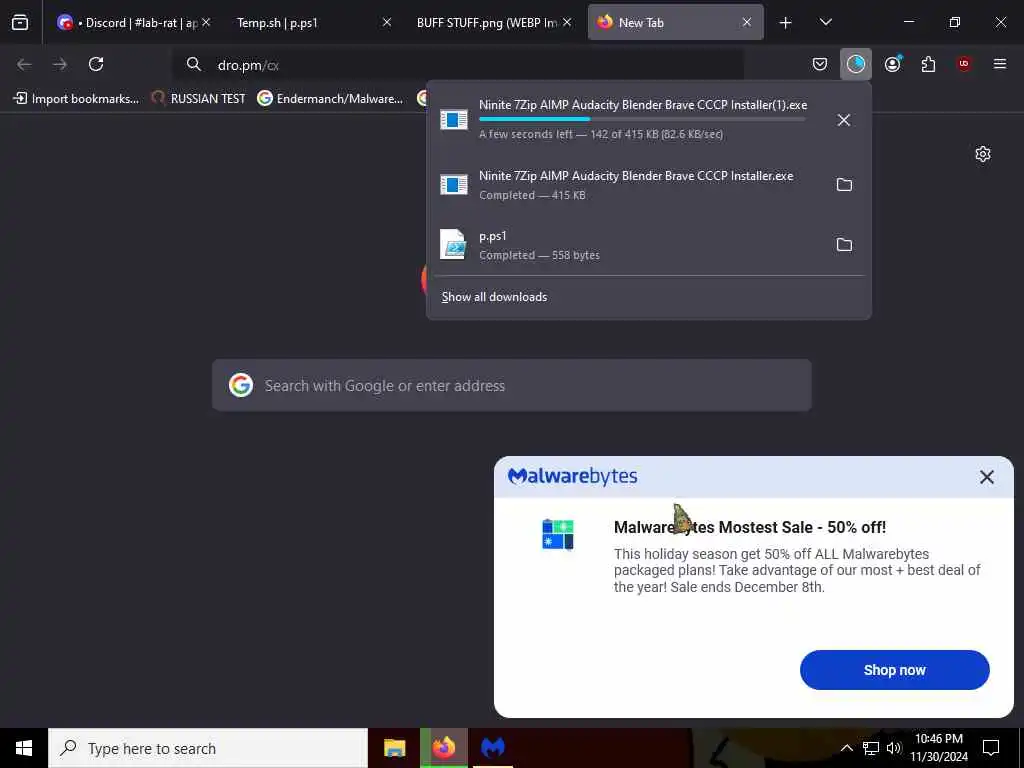1024x768 pixels.
Task: Click the taskbar Type here to search box
Action: [x=208, y=748]
